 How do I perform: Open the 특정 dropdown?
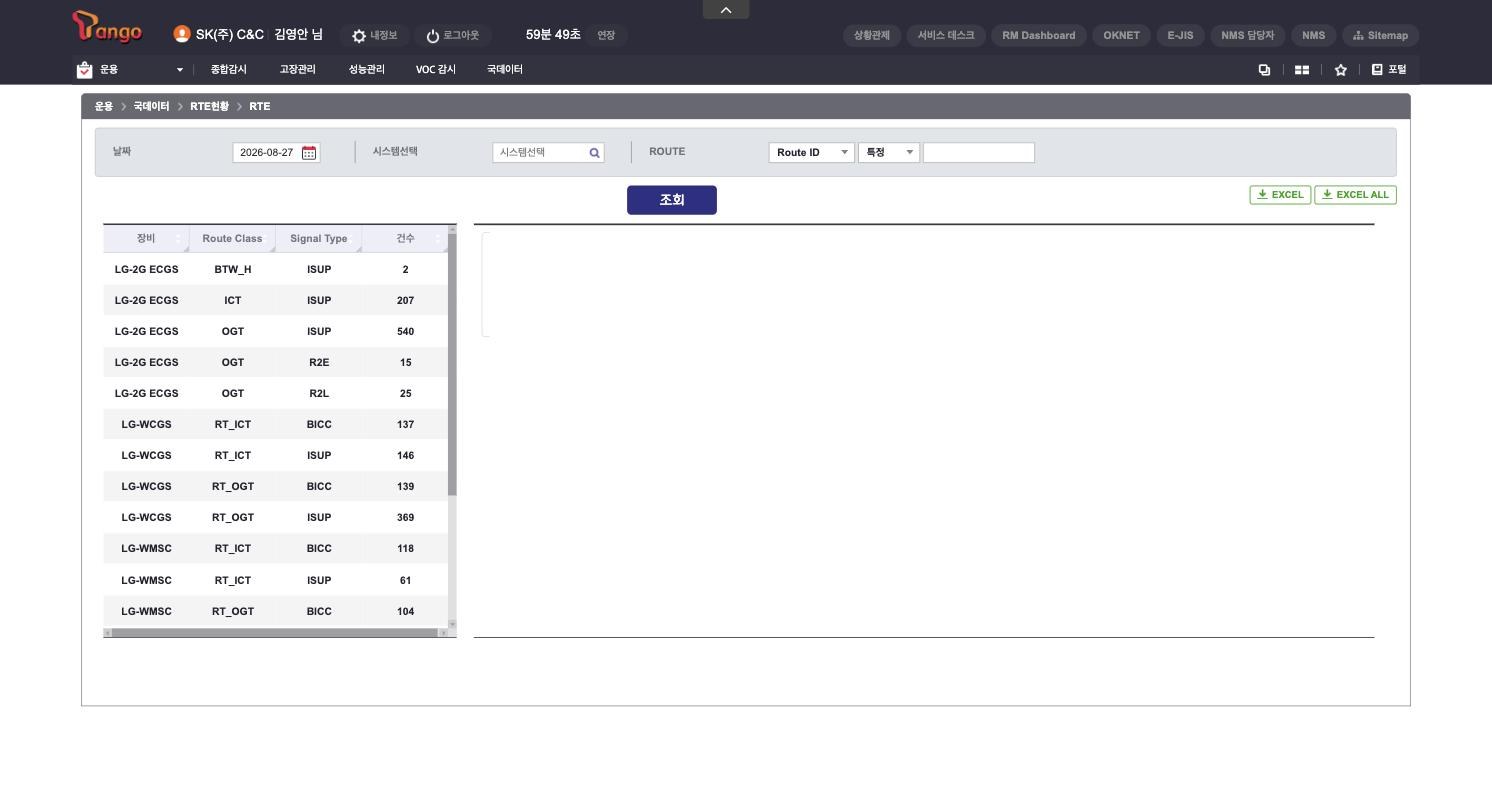[888, 153]
